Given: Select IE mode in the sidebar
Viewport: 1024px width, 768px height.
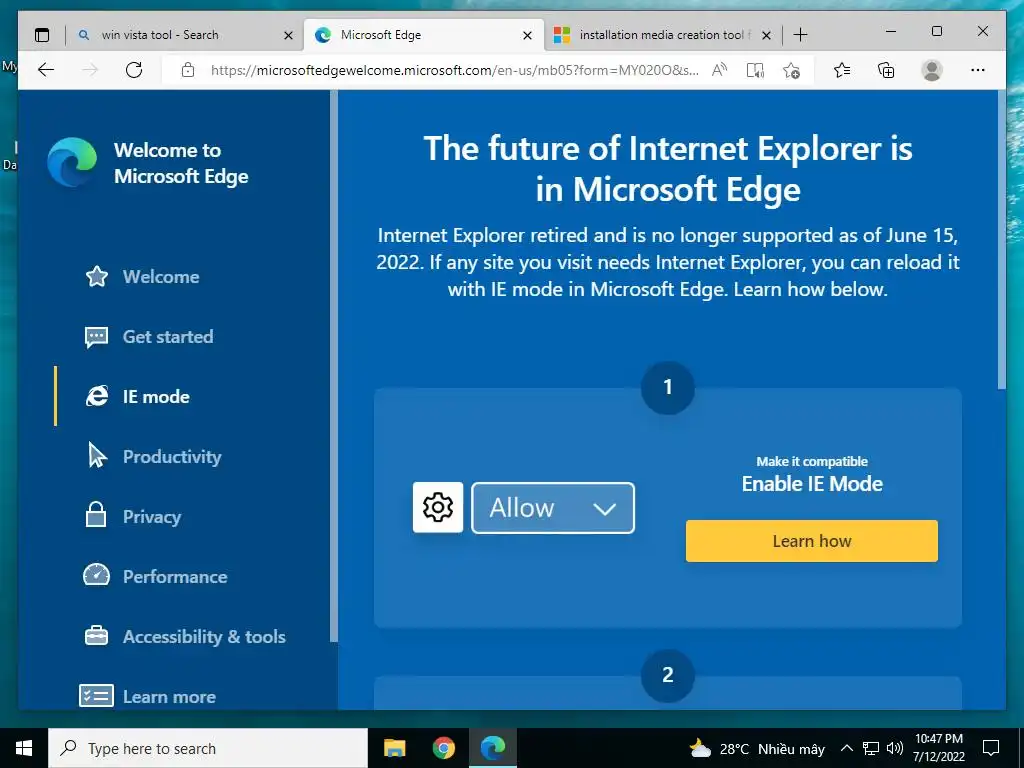Looking at the screenshot, I should (x=137, y=397).
